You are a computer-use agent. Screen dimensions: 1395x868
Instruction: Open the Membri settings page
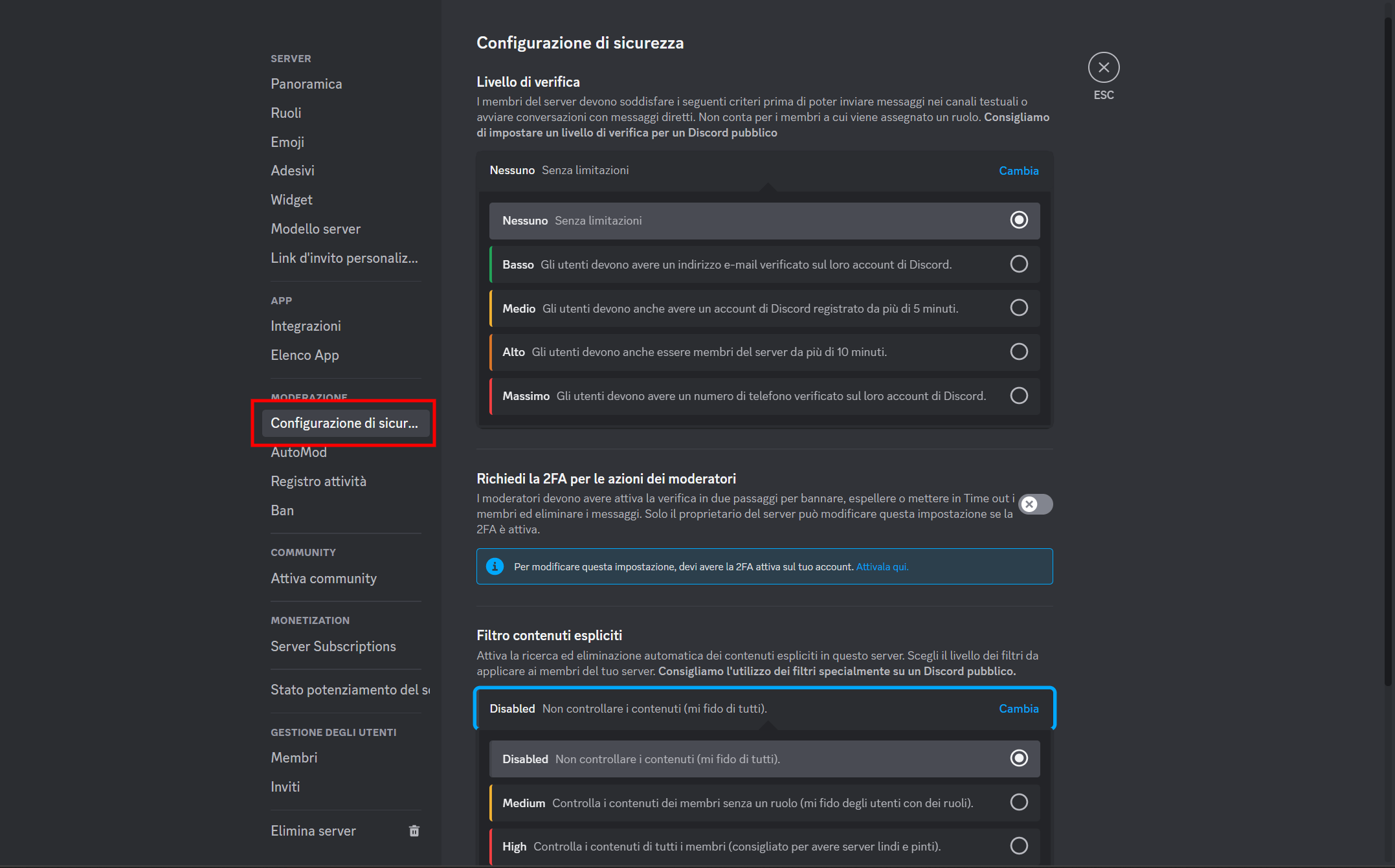pyautogui.click(x=294, y=757)
